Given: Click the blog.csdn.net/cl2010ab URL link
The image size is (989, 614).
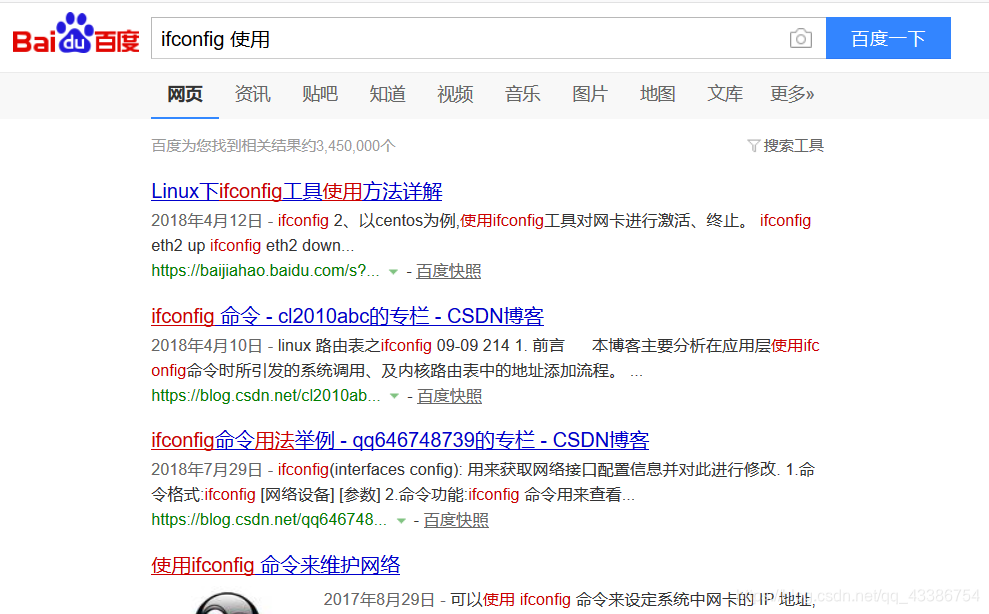Looking at the screenshot, I should [x=266, y=396].
